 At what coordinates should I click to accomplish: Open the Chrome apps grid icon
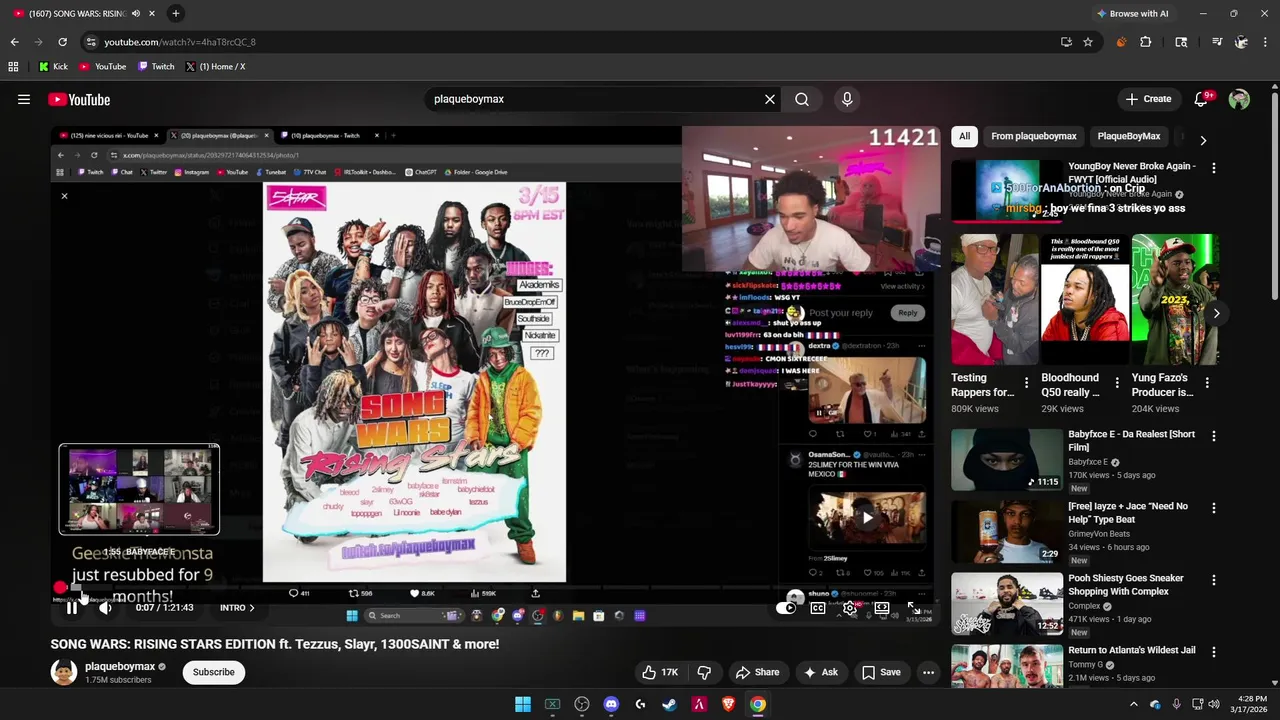pos(13,67)
